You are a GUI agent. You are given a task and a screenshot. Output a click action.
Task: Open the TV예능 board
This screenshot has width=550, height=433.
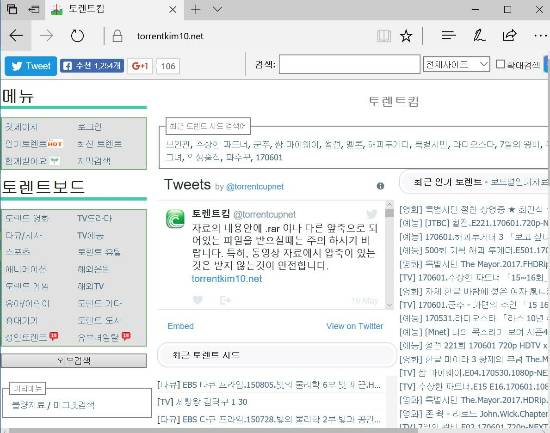click(x=90, y=235)
